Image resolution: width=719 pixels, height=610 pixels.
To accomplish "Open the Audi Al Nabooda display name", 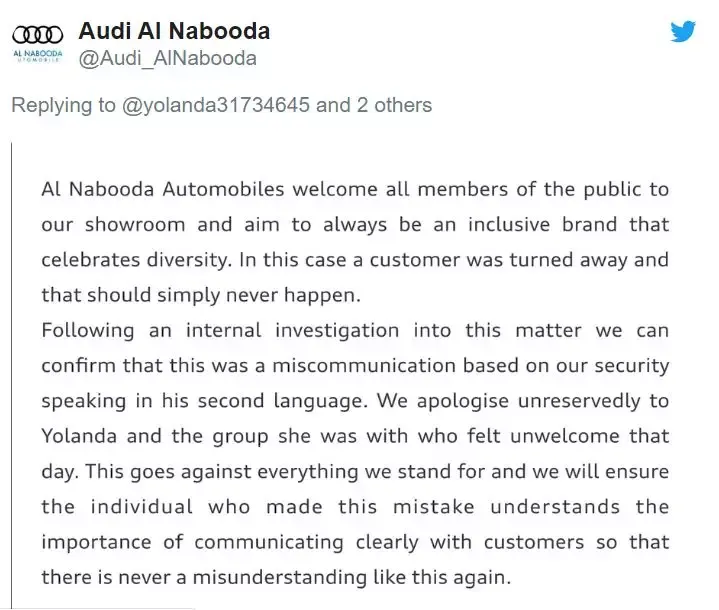I will [174, 31].
